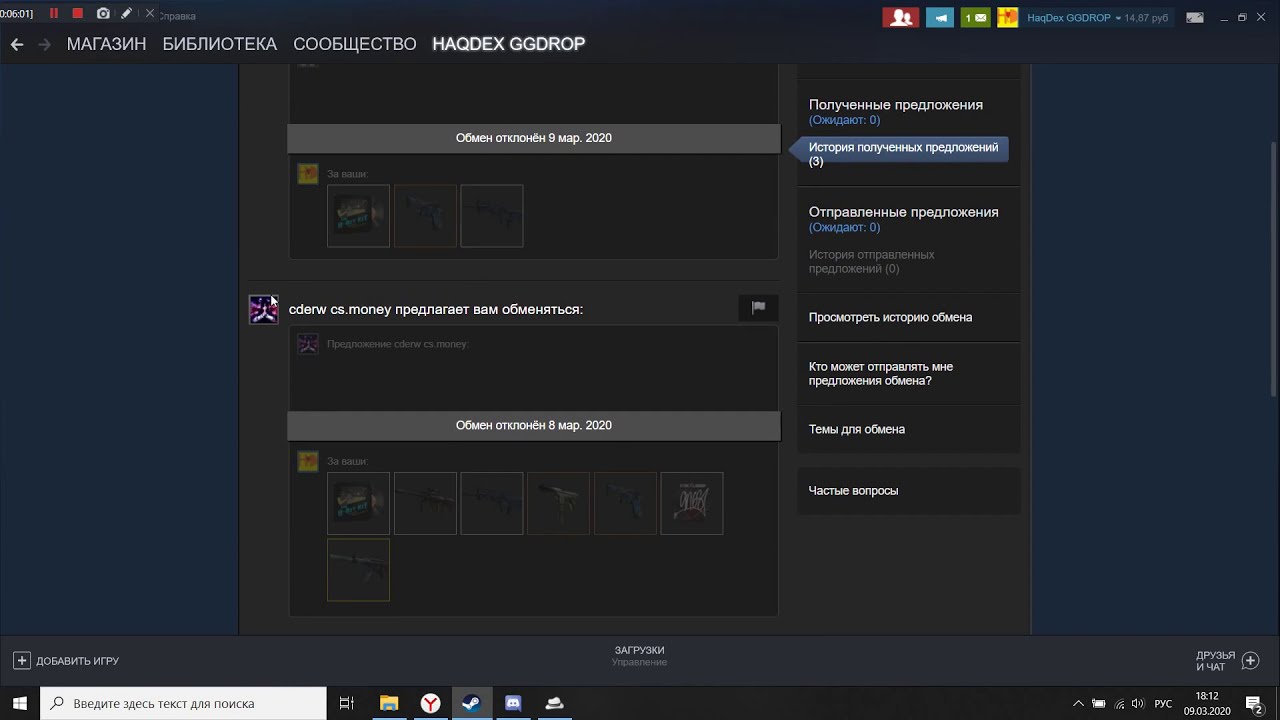Screen dimensions: 1280x720
Task: Open the green inbox notifications envelope
Action: [x=976, y=17]
